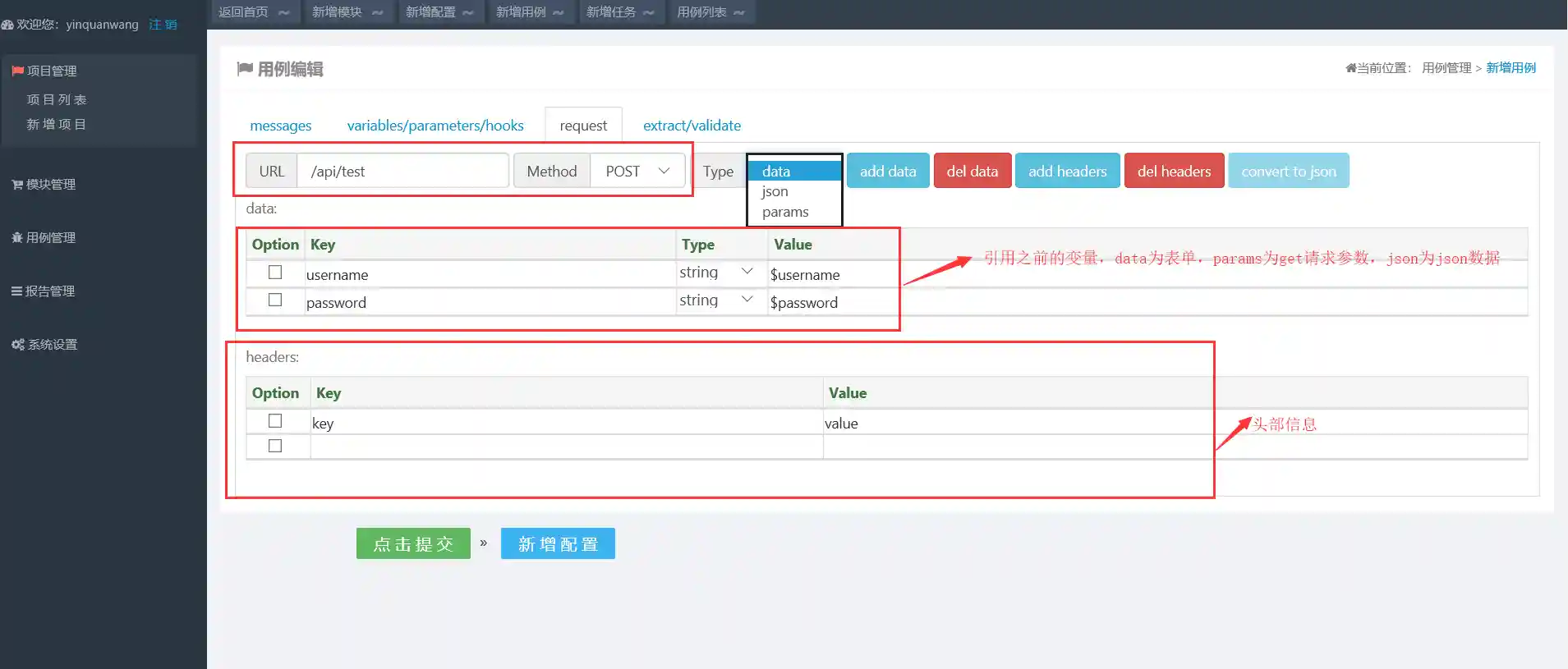
Task: Click the 'add headers' button
Action: pyautogui.click(x=1068, y=171)
